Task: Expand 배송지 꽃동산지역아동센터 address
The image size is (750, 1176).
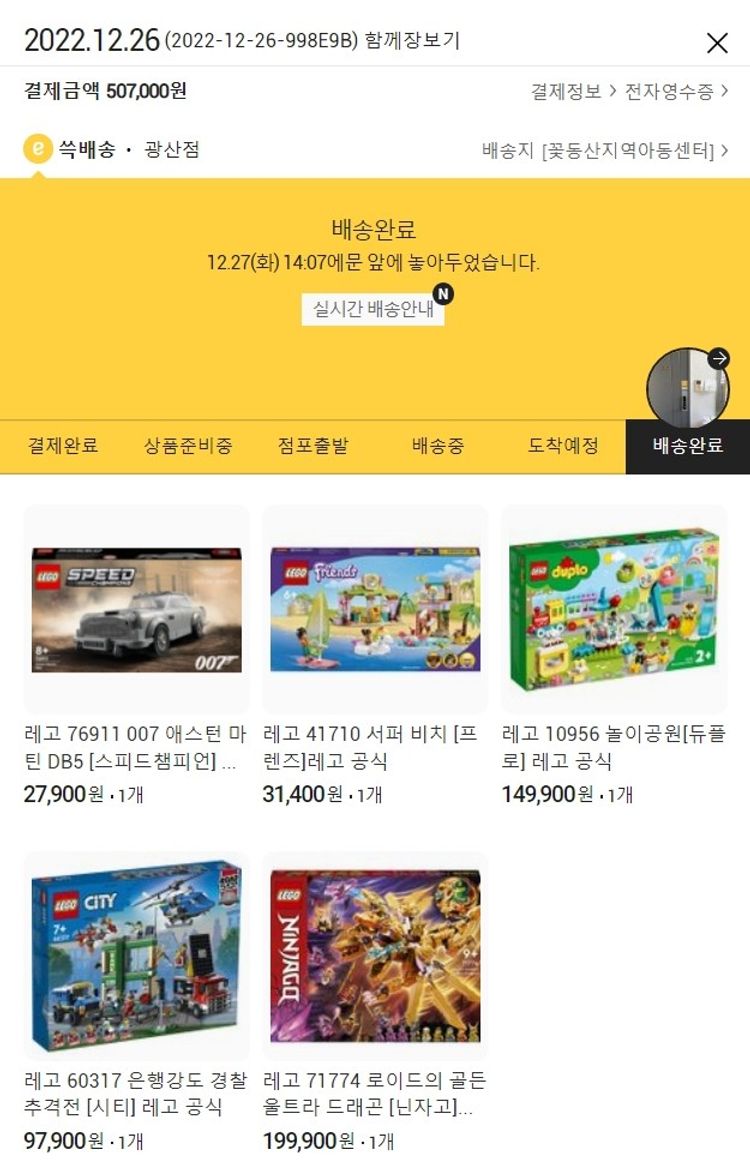Action: pyautogui.click(x=604, y=151)
